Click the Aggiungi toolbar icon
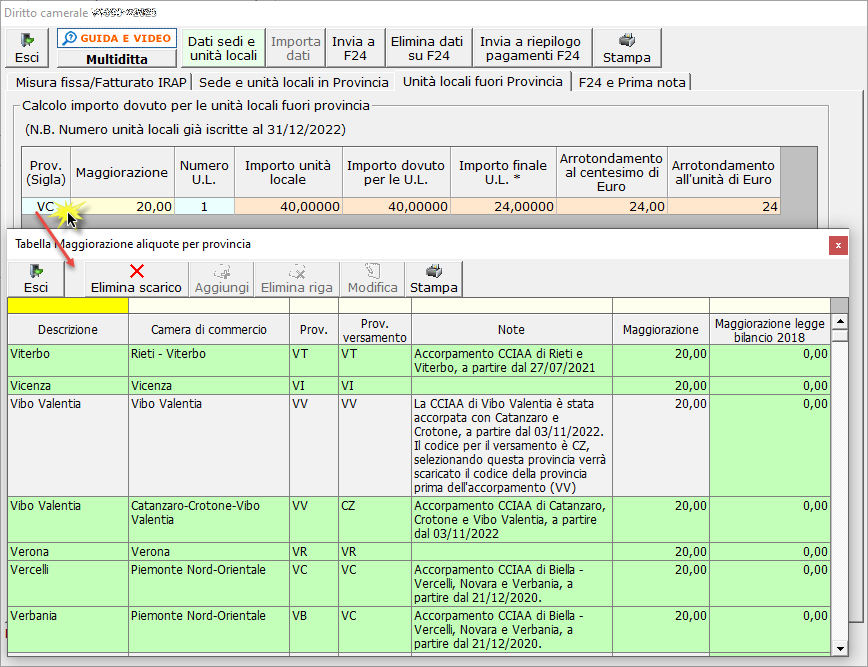This screenshot has width=868, height=667. tap(222, 278)
